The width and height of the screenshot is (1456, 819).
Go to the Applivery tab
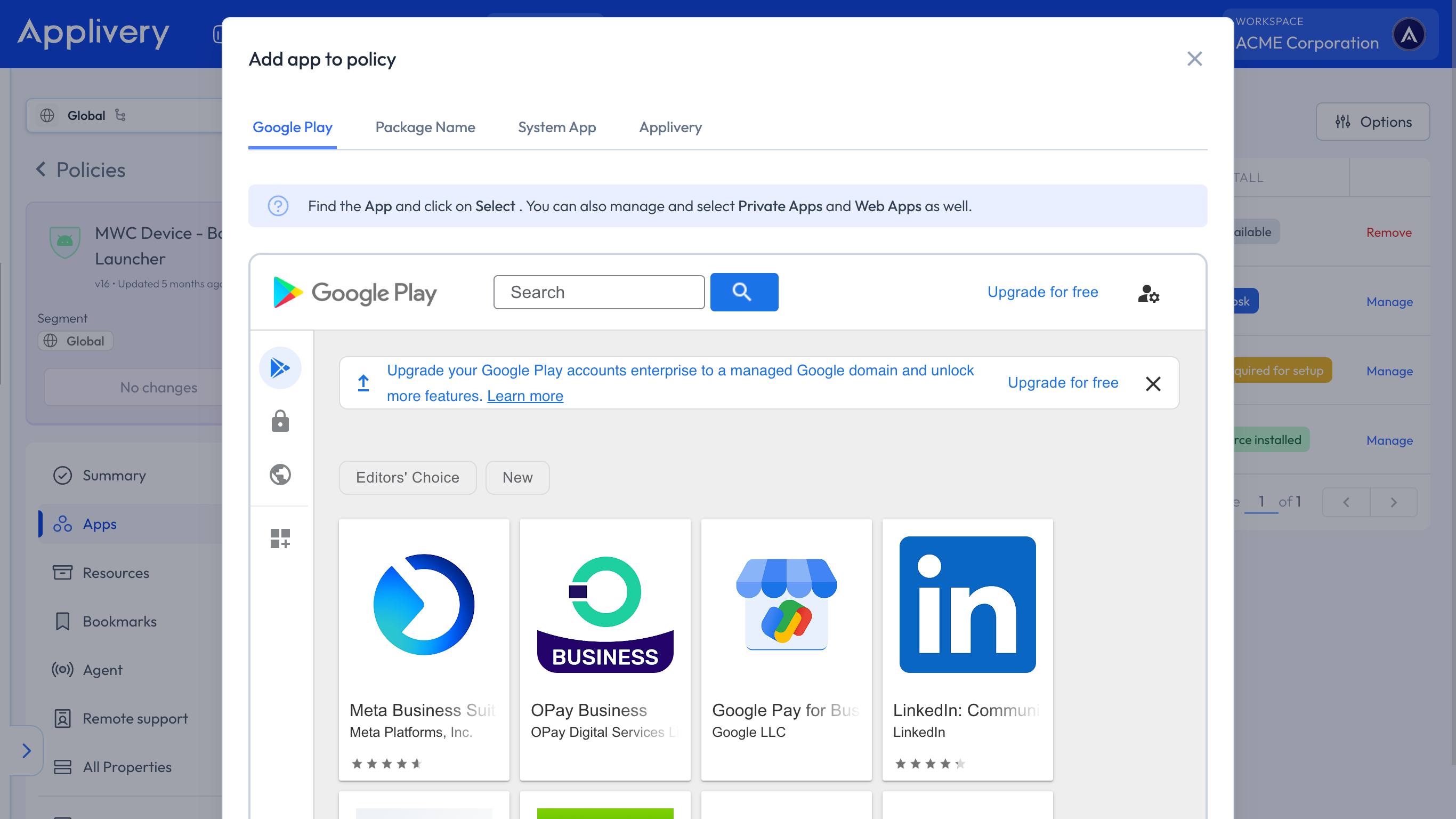[670, 127]
